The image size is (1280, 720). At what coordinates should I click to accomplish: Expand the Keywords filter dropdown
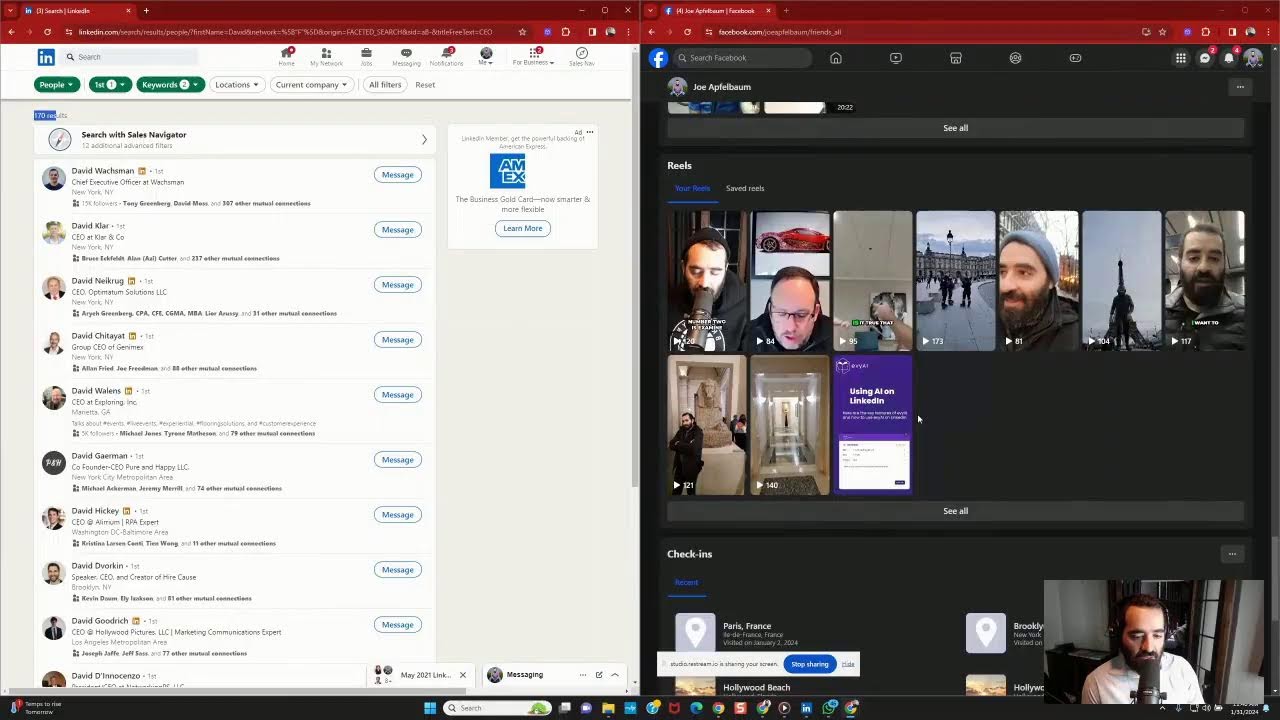pyautogui.click(x=170, y=85)
